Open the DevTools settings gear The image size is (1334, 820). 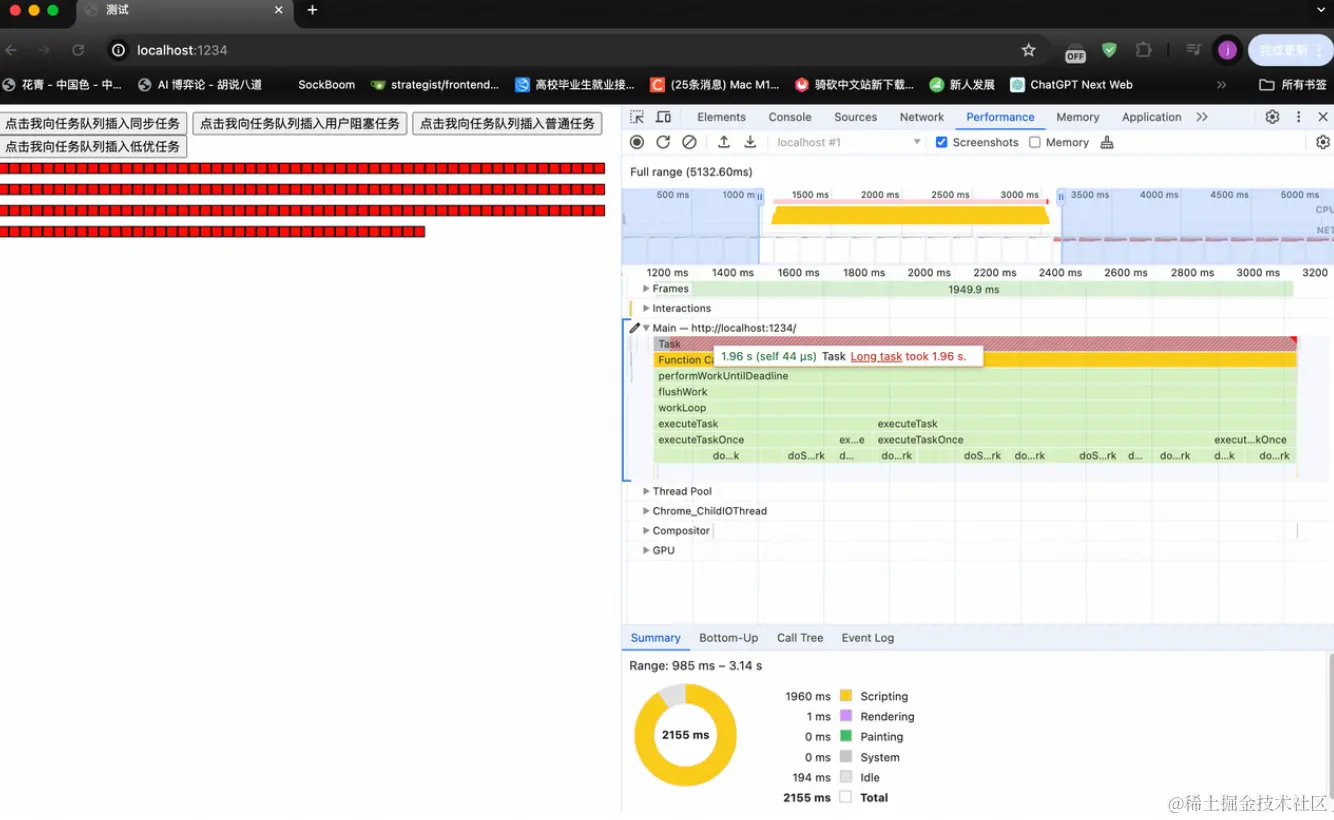pos(1272,117)
